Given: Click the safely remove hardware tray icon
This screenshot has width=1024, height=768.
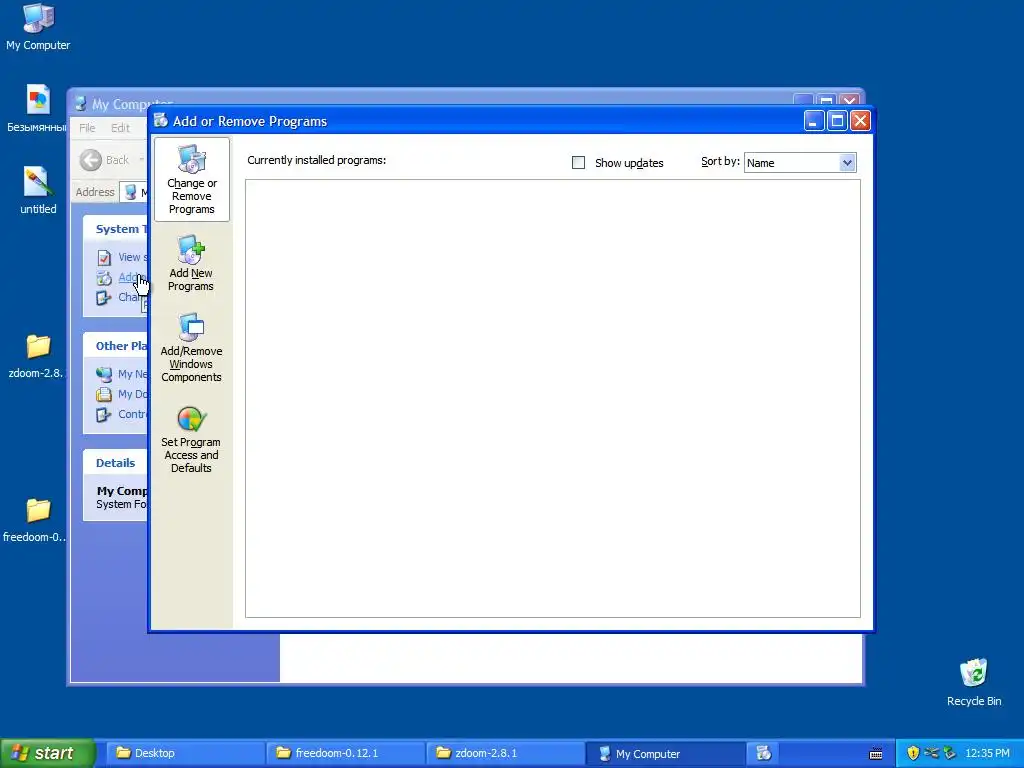Looking at the screenshot, I should pyautogui.click(x=950, y=753).
